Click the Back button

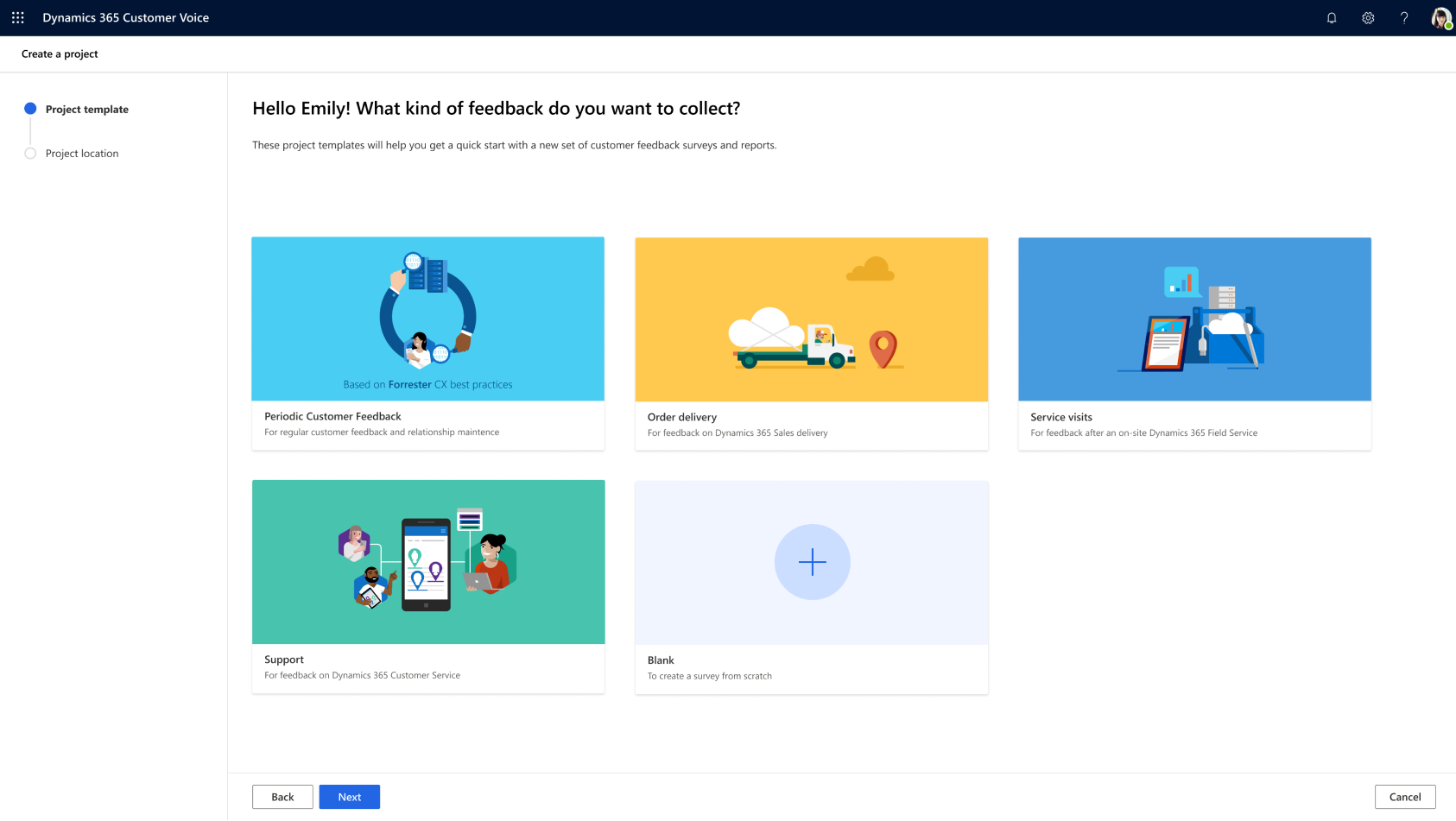click(x=282, y=797)
